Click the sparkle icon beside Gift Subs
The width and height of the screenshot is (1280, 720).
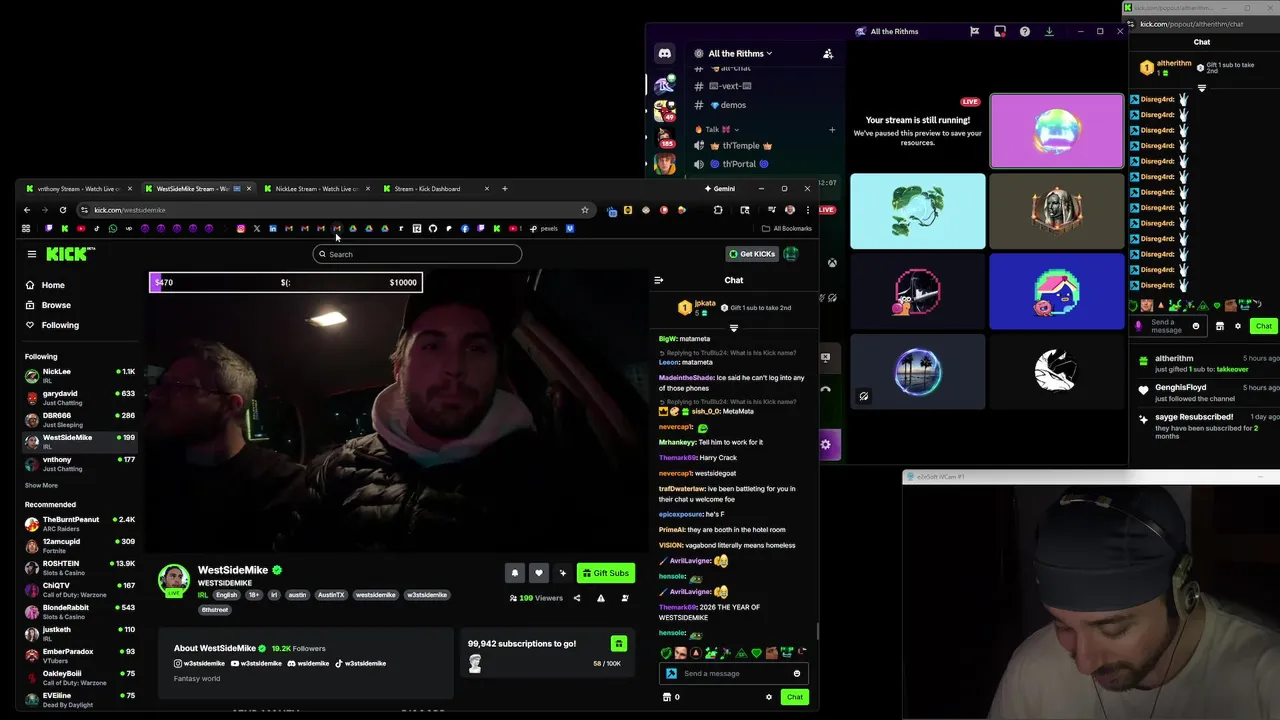click(x=563, y=573)
